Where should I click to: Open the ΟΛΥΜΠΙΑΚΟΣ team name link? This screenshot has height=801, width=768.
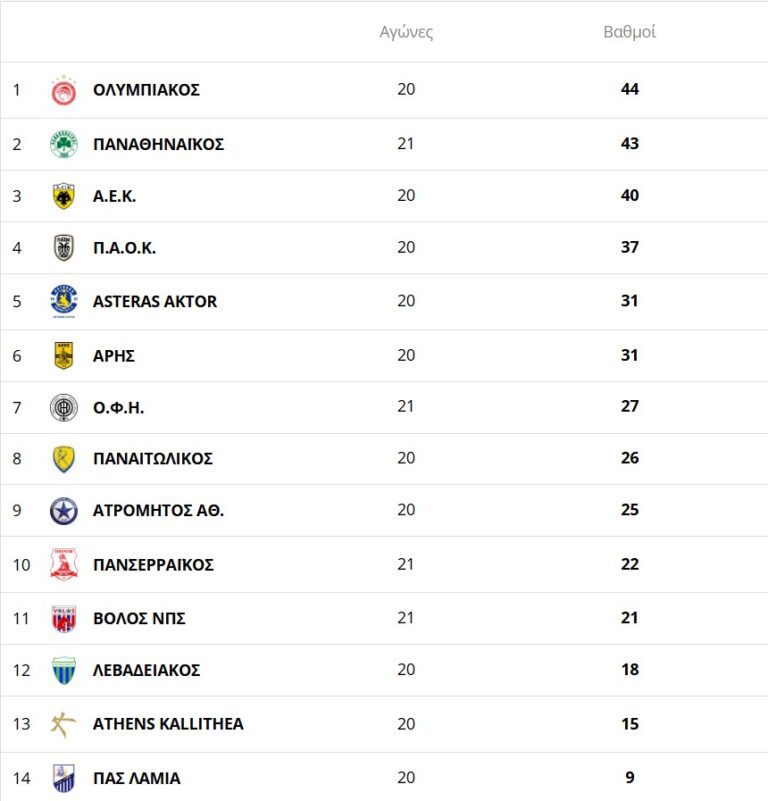pos(146,90)
